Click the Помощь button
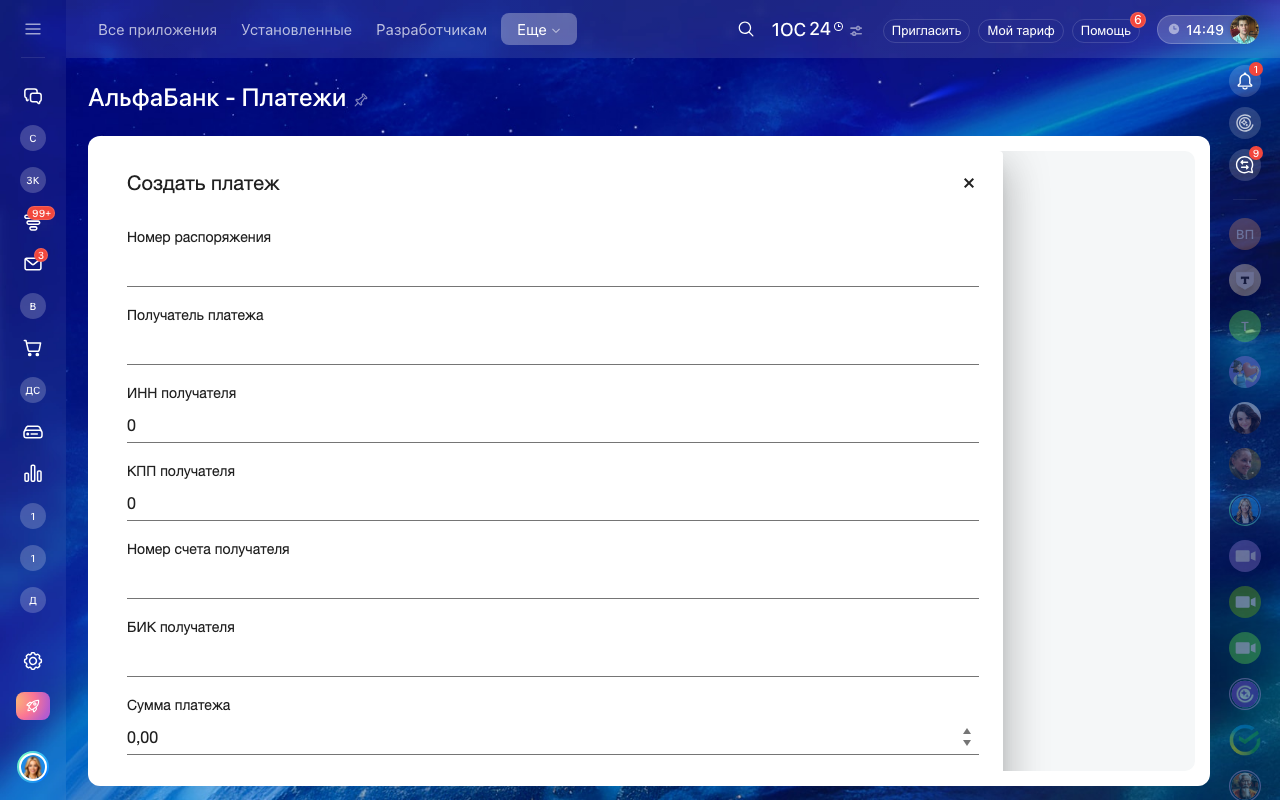This screenshot has width=1280, height=800. click(1105, 31)
